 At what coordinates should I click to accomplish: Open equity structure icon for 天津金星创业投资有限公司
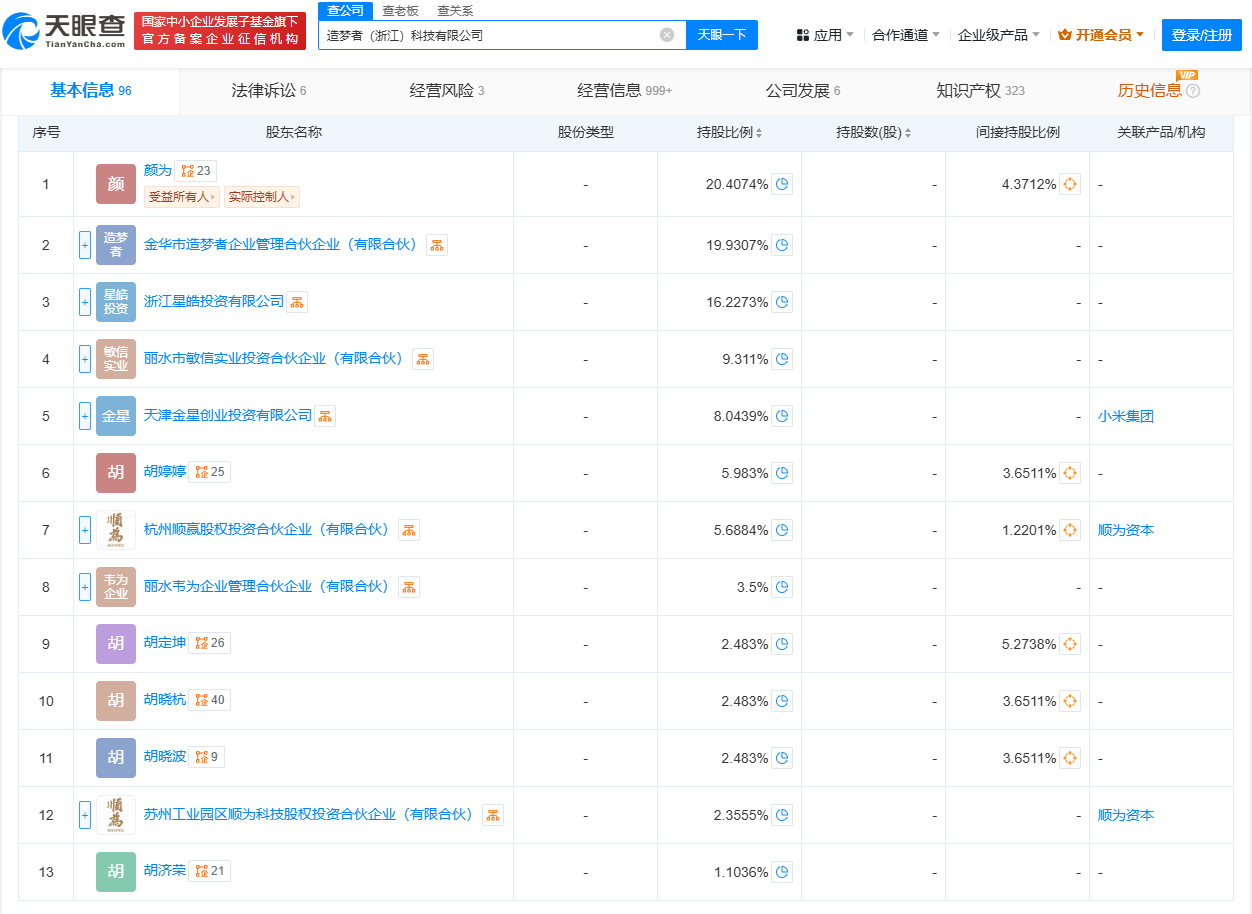325,416
